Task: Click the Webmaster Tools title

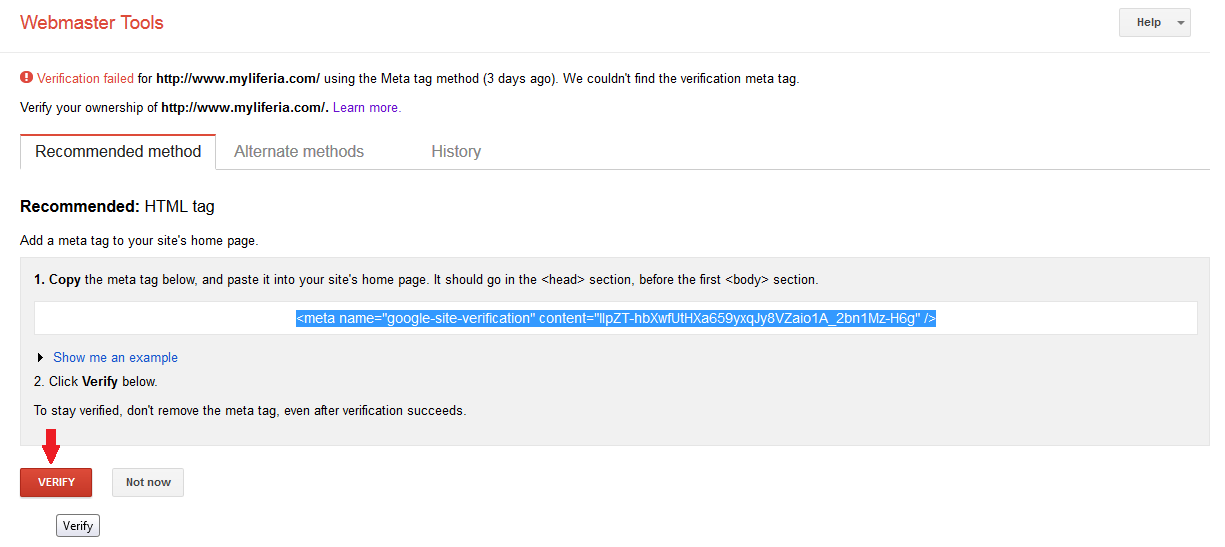Action: pyautogui.click(x=92, y=22)
